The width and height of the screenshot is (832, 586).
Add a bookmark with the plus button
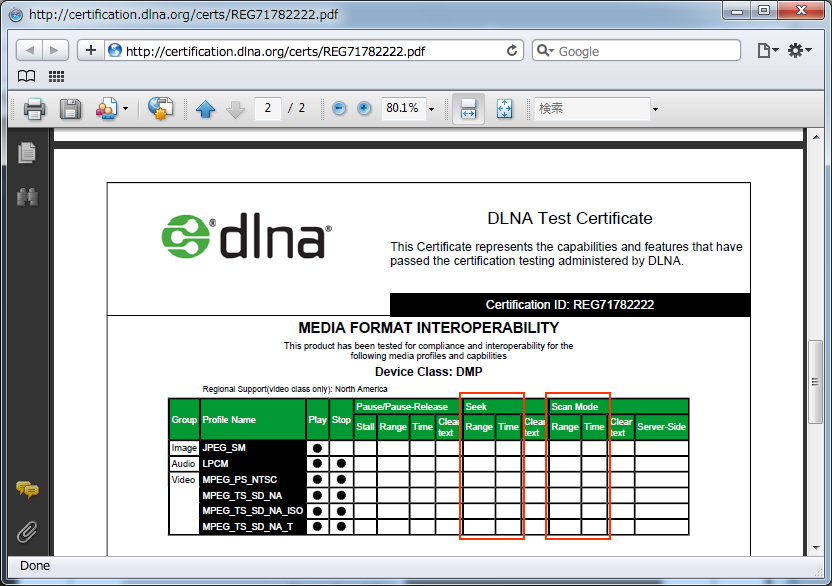pos(91,50)
